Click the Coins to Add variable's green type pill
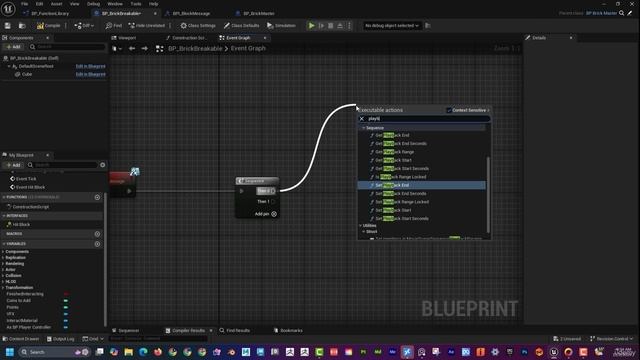Image resolution: width=640 pixels, height=360 pixels. (x=66, y=300)
